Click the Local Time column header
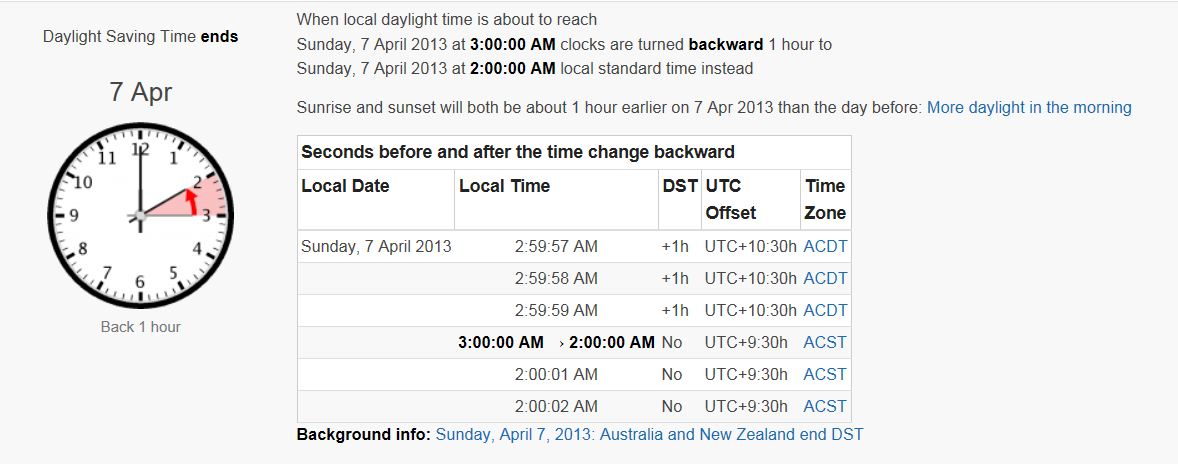The width and height of the screenshot is (1178, 464). [504, 186]
